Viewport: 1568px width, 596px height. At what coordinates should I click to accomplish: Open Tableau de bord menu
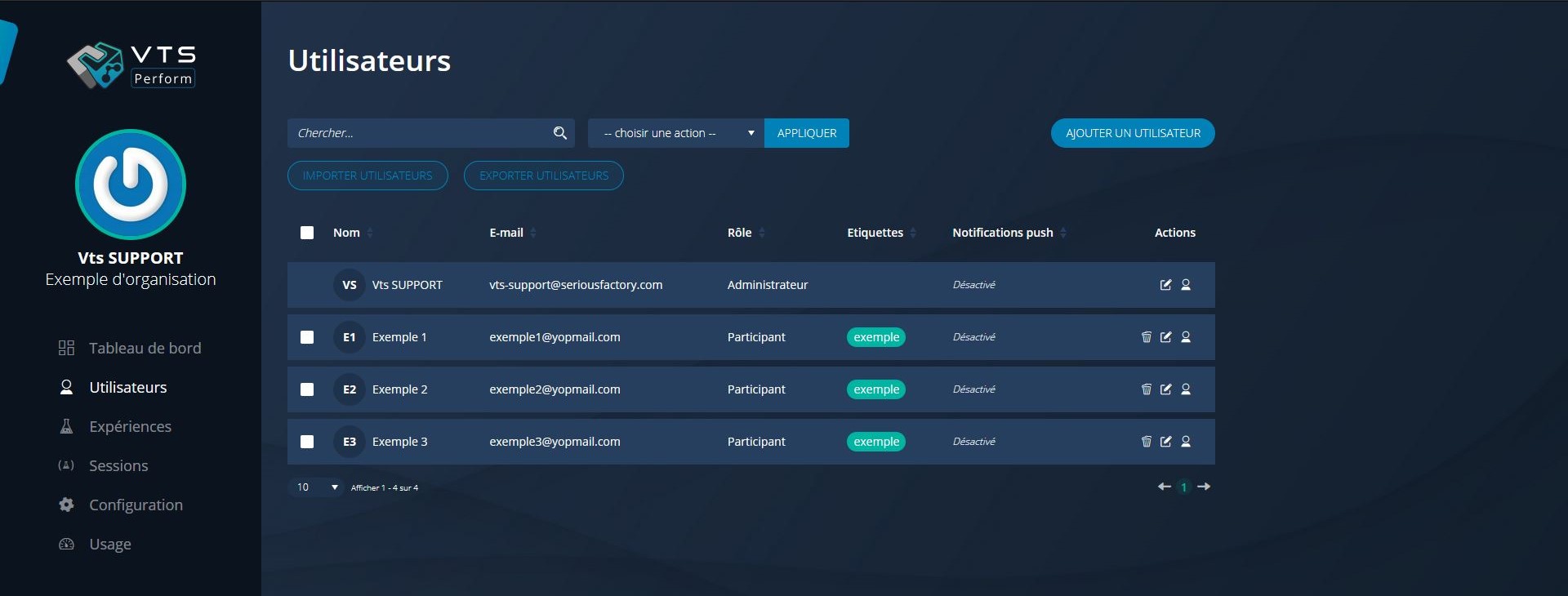130,348
